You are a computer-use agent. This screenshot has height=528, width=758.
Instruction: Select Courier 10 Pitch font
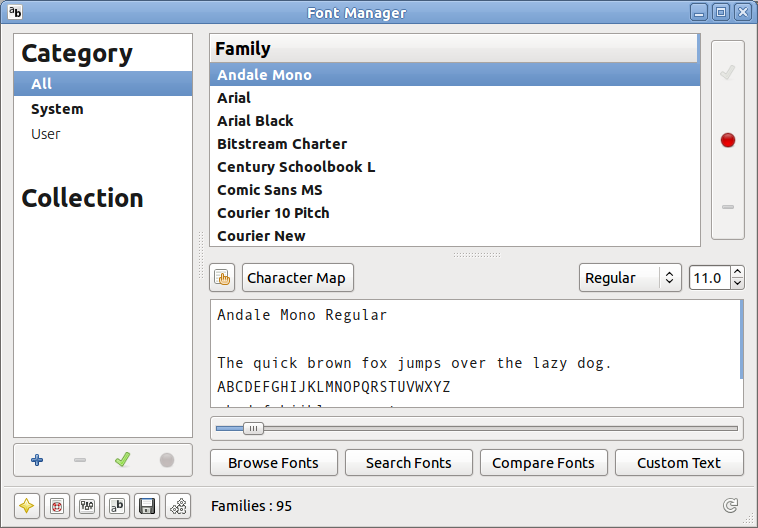point(455,213)
